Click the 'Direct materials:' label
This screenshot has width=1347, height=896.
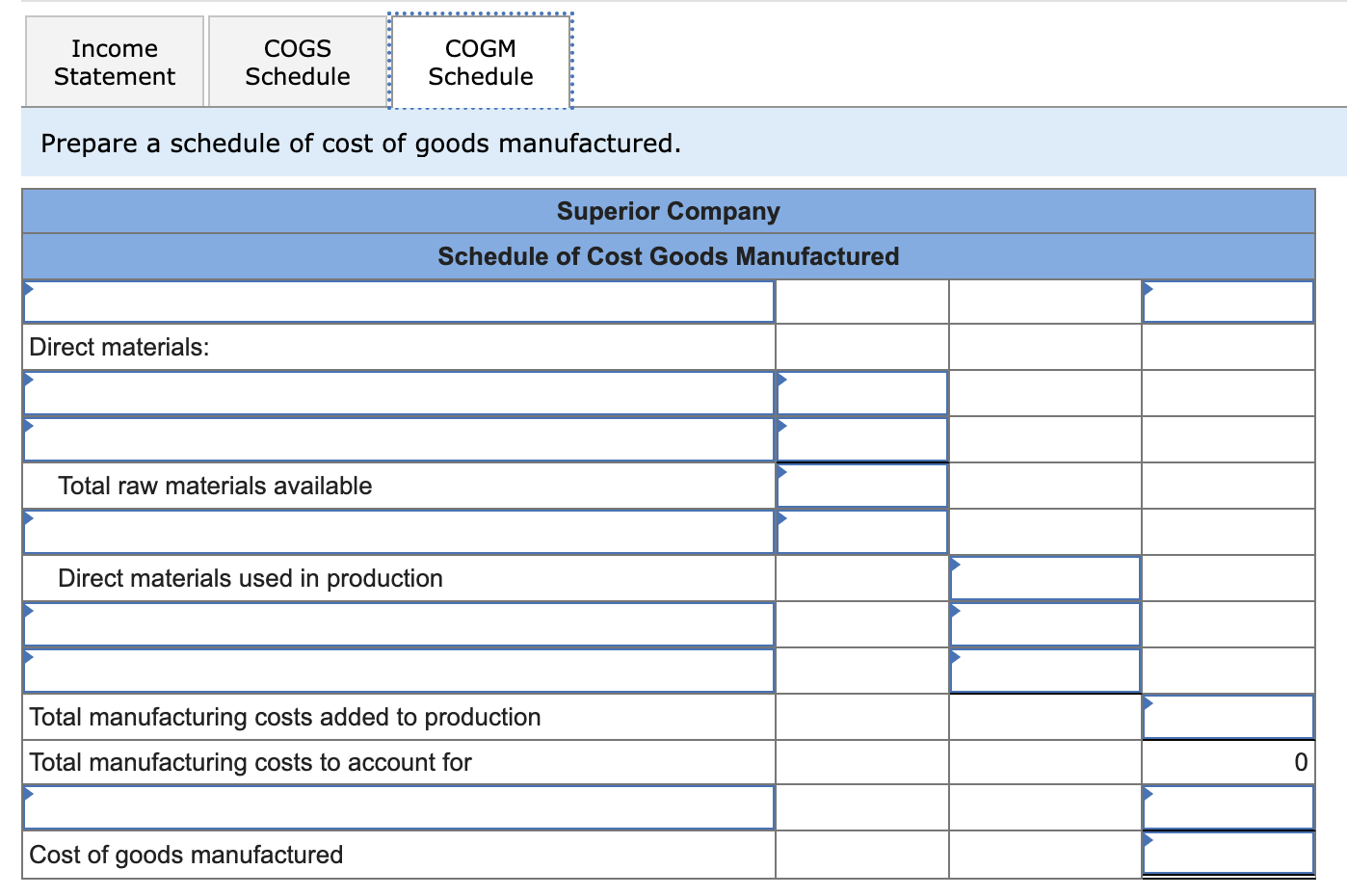click(119, 347)
